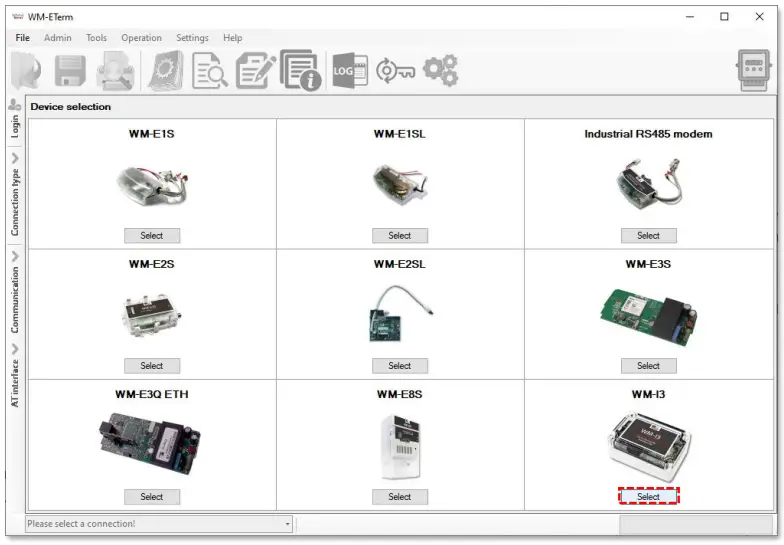Click the WM-E3S circuit board image
784x545 pixels.
coord(649,316)
